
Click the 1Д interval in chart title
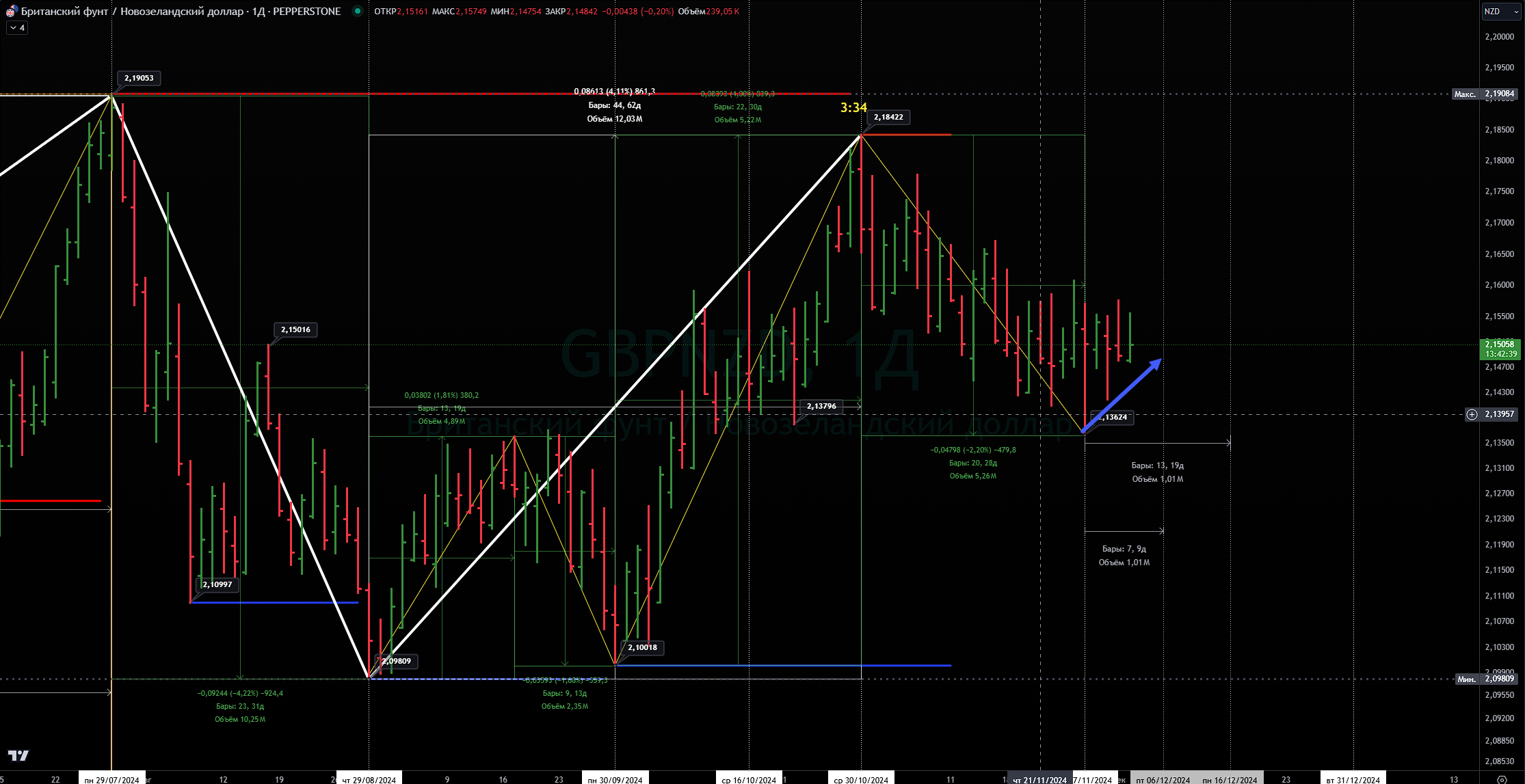click(258, 11)
